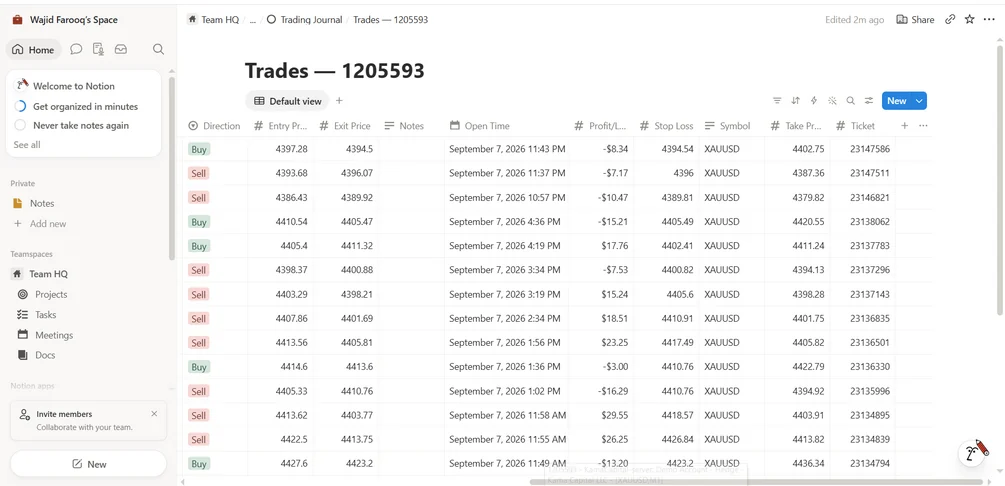
Task: Open the Entry Price column header menu
Action: 281,126
